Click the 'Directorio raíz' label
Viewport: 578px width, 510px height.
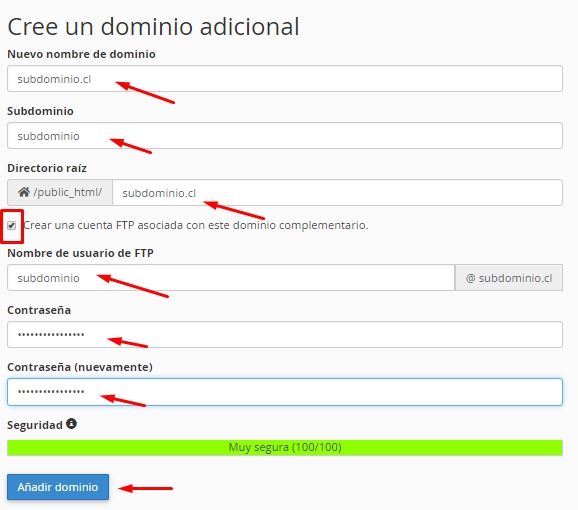47,168
